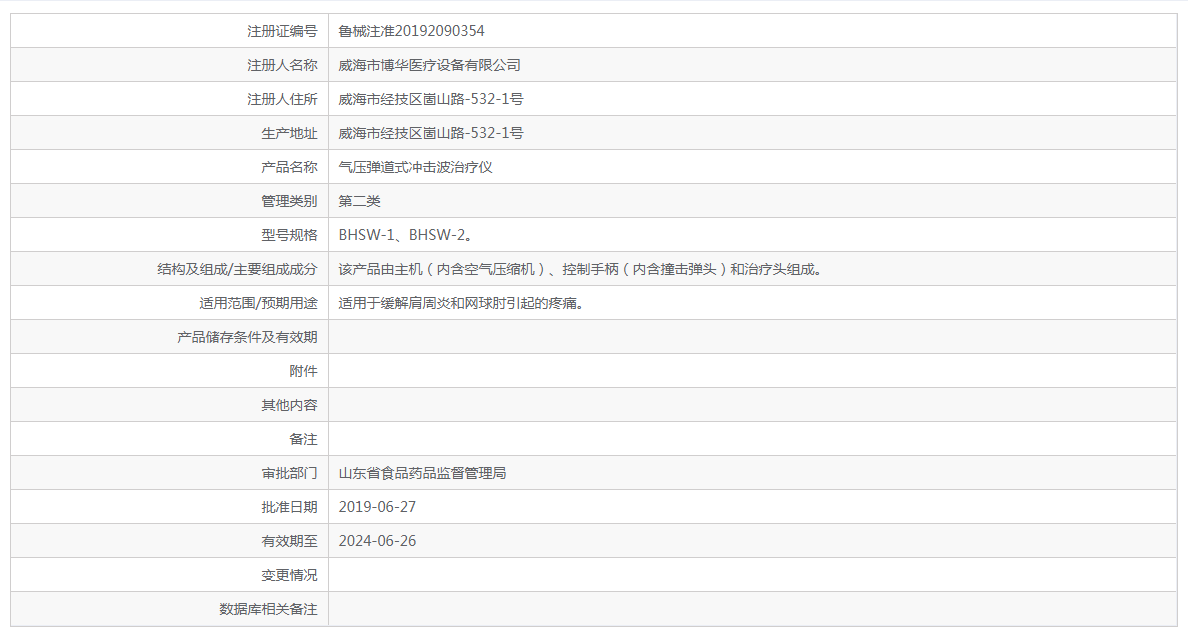Select the description starting 该产品由主机
Image resolution: width=1188 pixels, height=633 pixels.
(581, 269)
